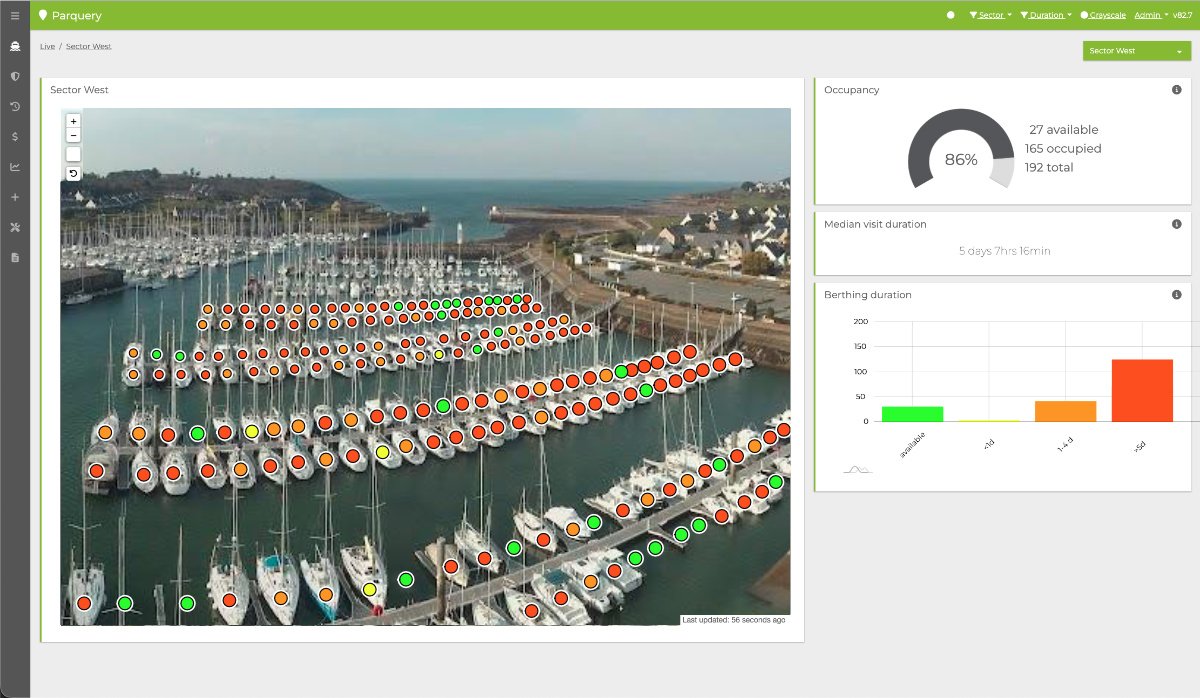
Task: Open the sidebar hamburger menu
Action: tap(14, 14)
